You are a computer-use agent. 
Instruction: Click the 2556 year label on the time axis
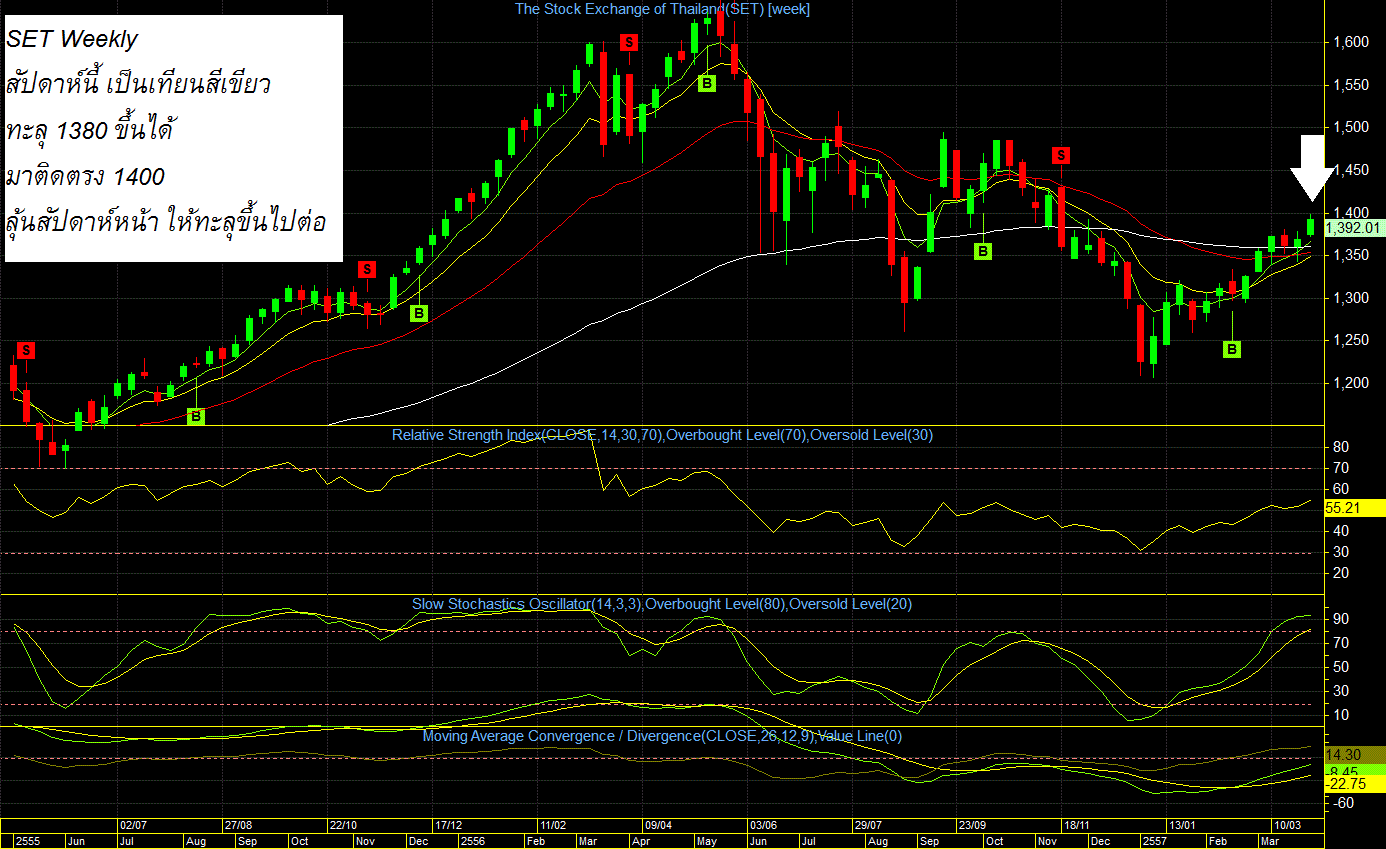point(472,841)
